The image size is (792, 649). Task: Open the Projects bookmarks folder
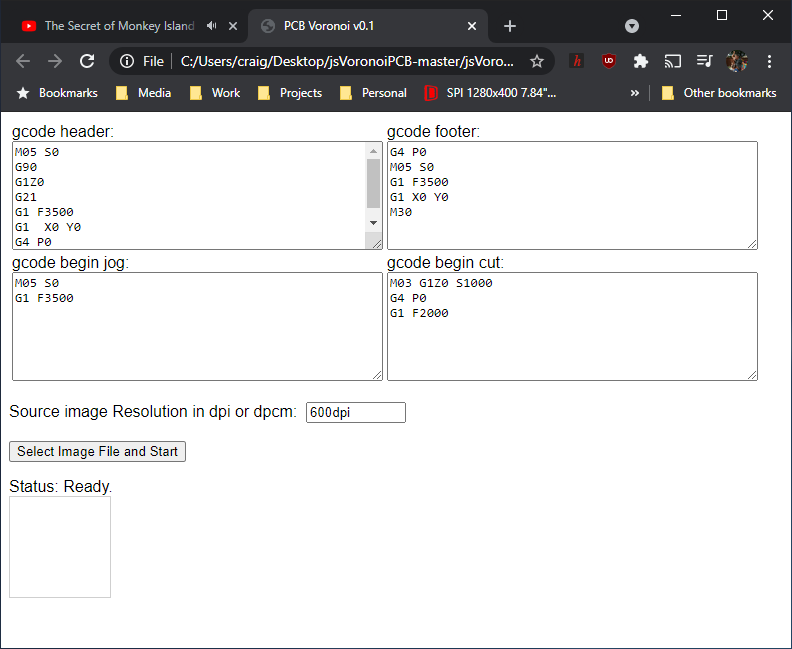tap(290, 93)
